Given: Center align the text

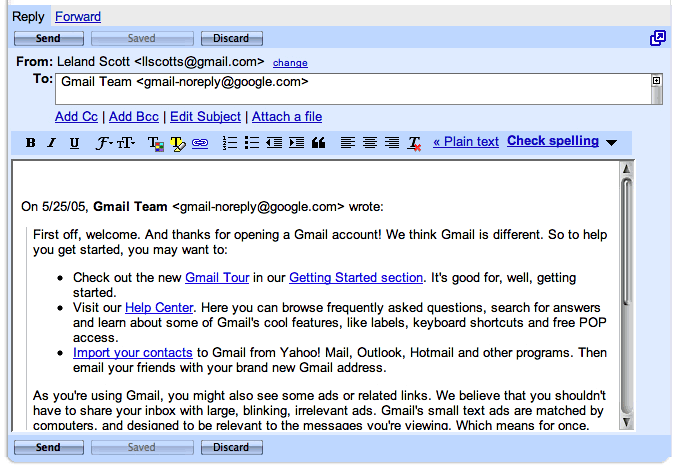Looking at the screenshot, I should [x=370, y=142].
